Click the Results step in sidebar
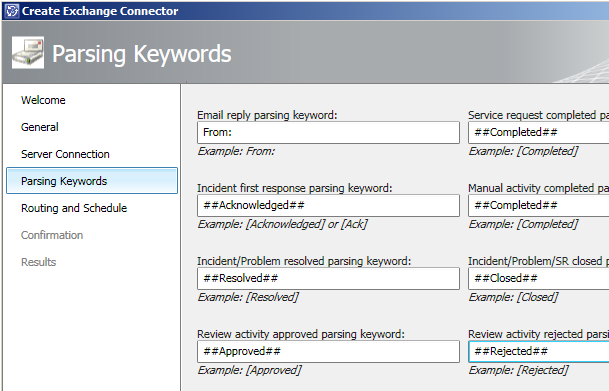Image resolution: width=609 pixels, height=391 pixels. (x=38, y=262)
